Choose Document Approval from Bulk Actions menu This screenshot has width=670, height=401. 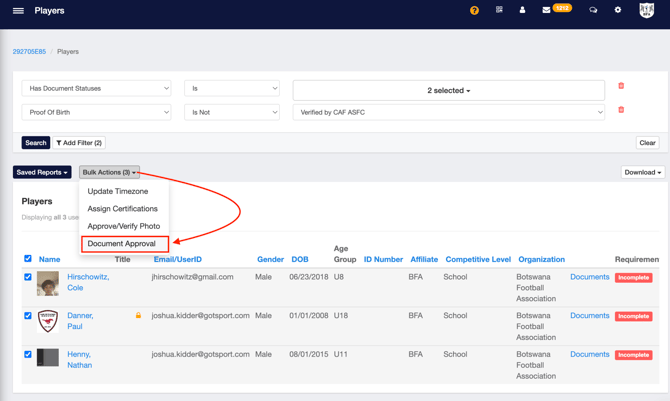[122, 244]
